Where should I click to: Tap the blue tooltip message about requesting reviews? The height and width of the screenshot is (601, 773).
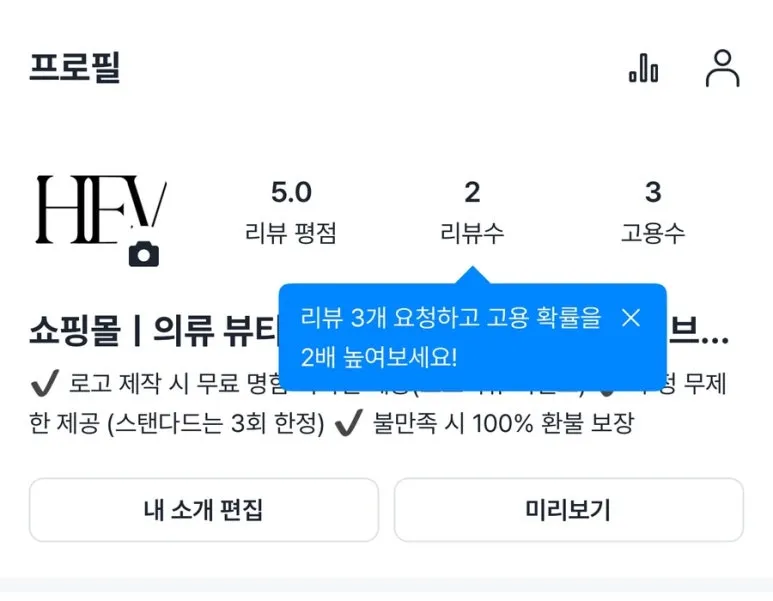(451, 338)
